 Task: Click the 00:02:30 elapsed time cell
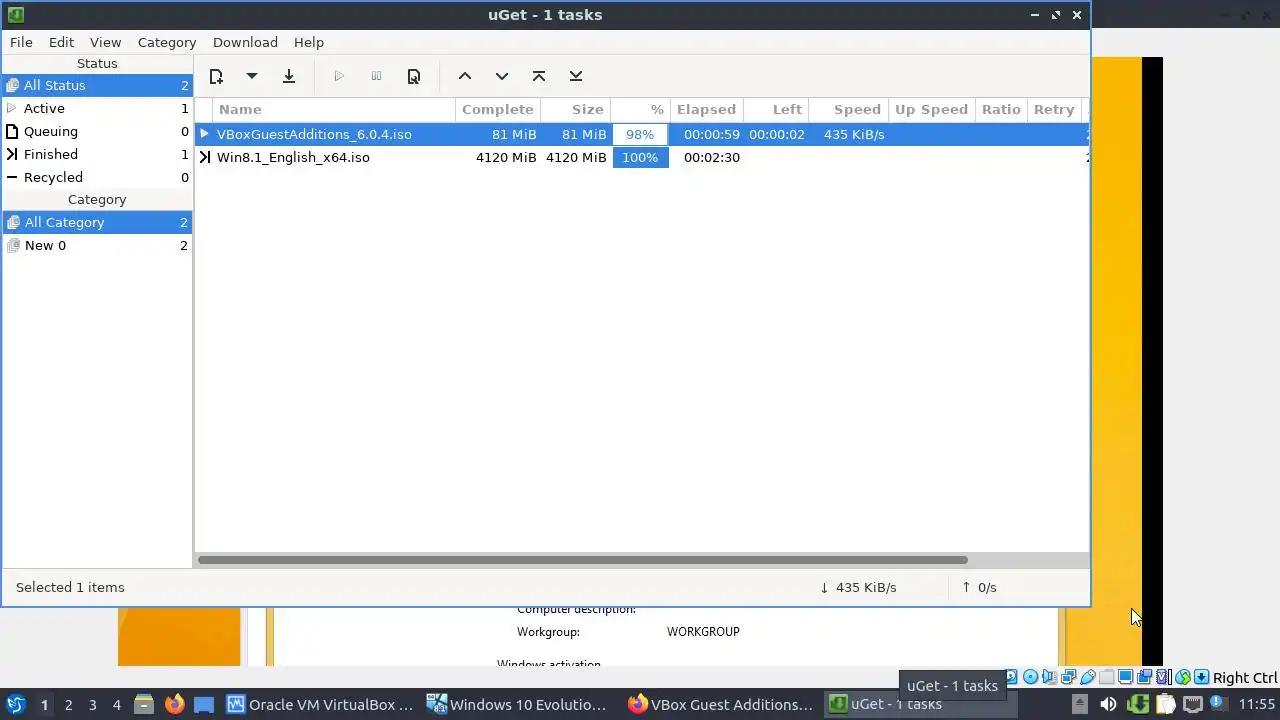tap(712, 157)
